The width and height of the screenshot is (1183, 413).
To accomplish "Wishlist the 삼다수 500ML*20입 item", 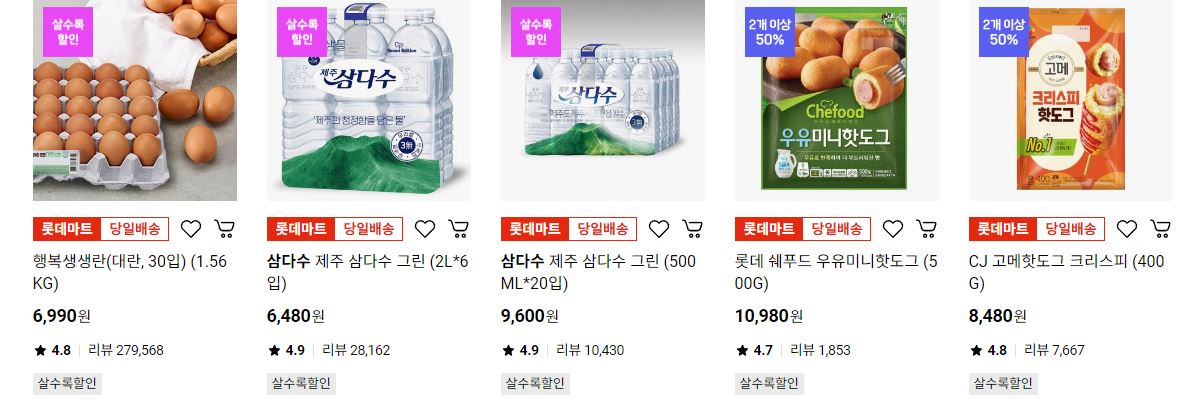I will pyautogui.click(x=659, y=229).
